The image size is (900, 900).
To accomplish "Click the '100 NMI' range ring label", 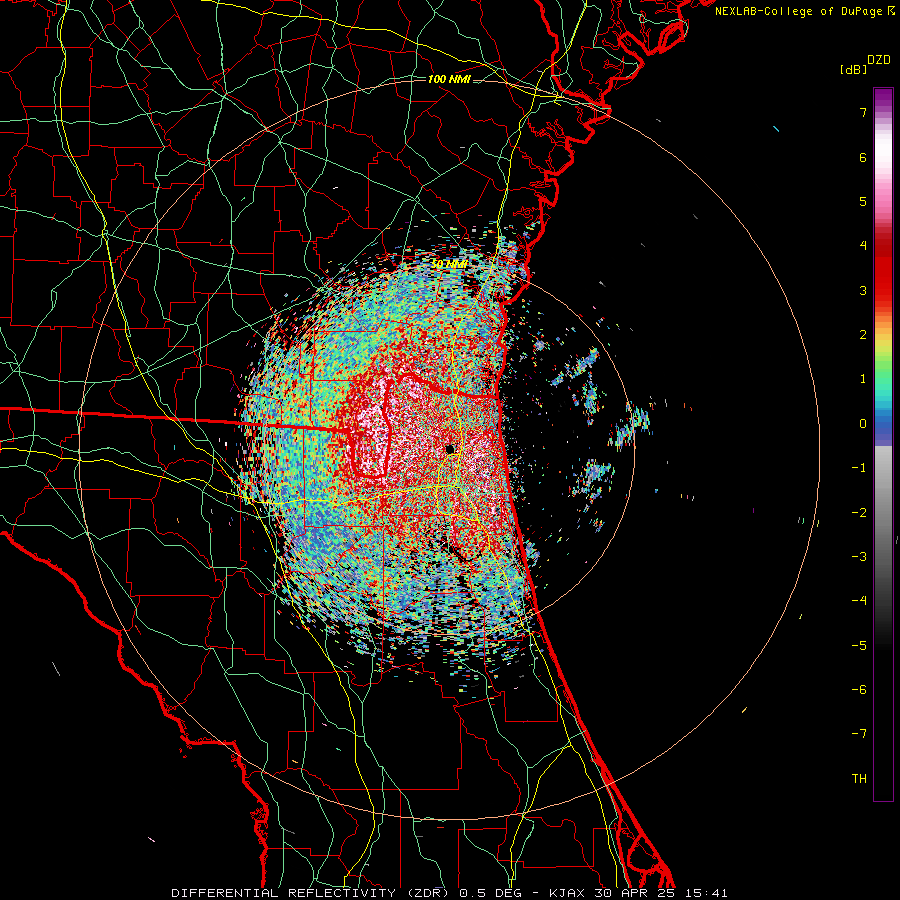I will [449, 79].
